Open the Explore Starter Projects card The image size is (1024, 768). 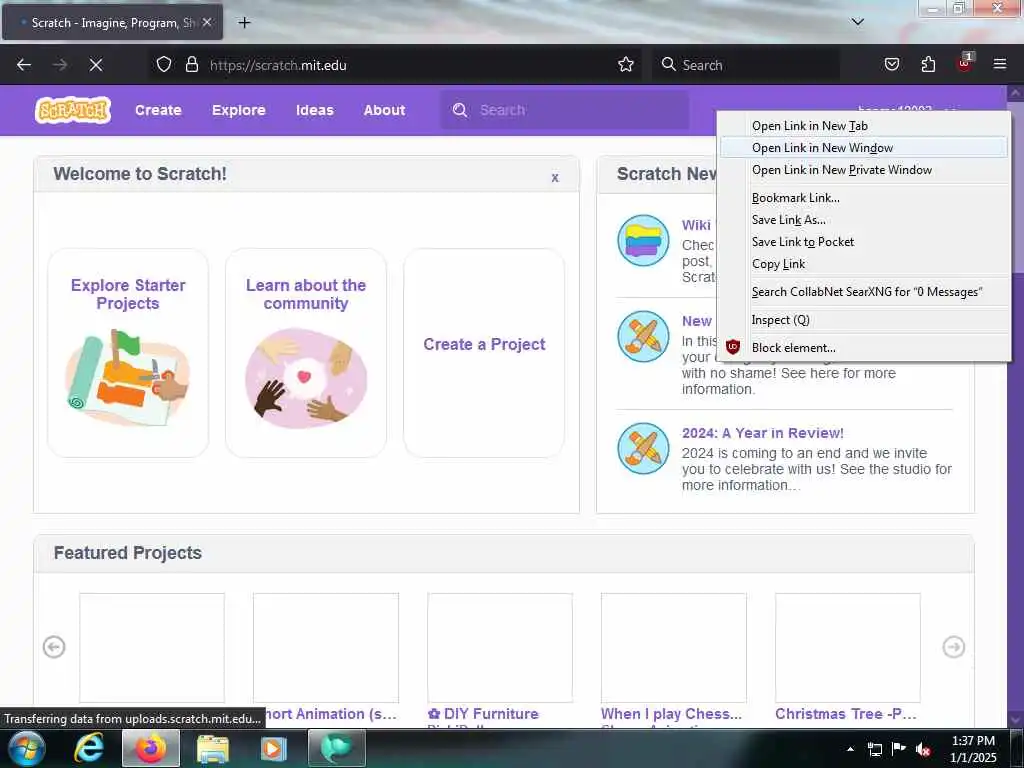[128, 353]
